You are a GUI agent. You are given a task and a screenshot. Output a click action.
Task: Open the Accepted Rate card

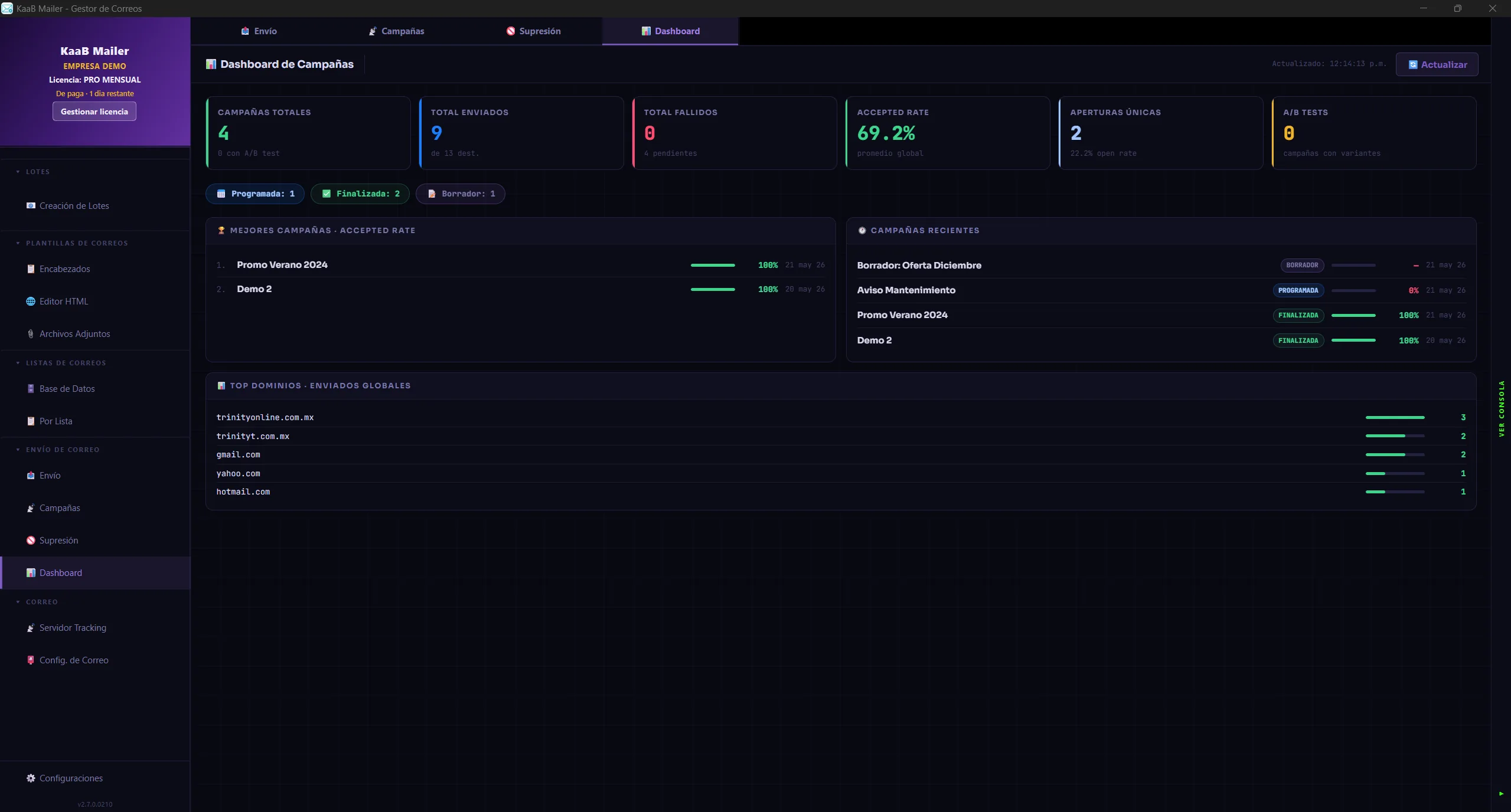point(948,133)
